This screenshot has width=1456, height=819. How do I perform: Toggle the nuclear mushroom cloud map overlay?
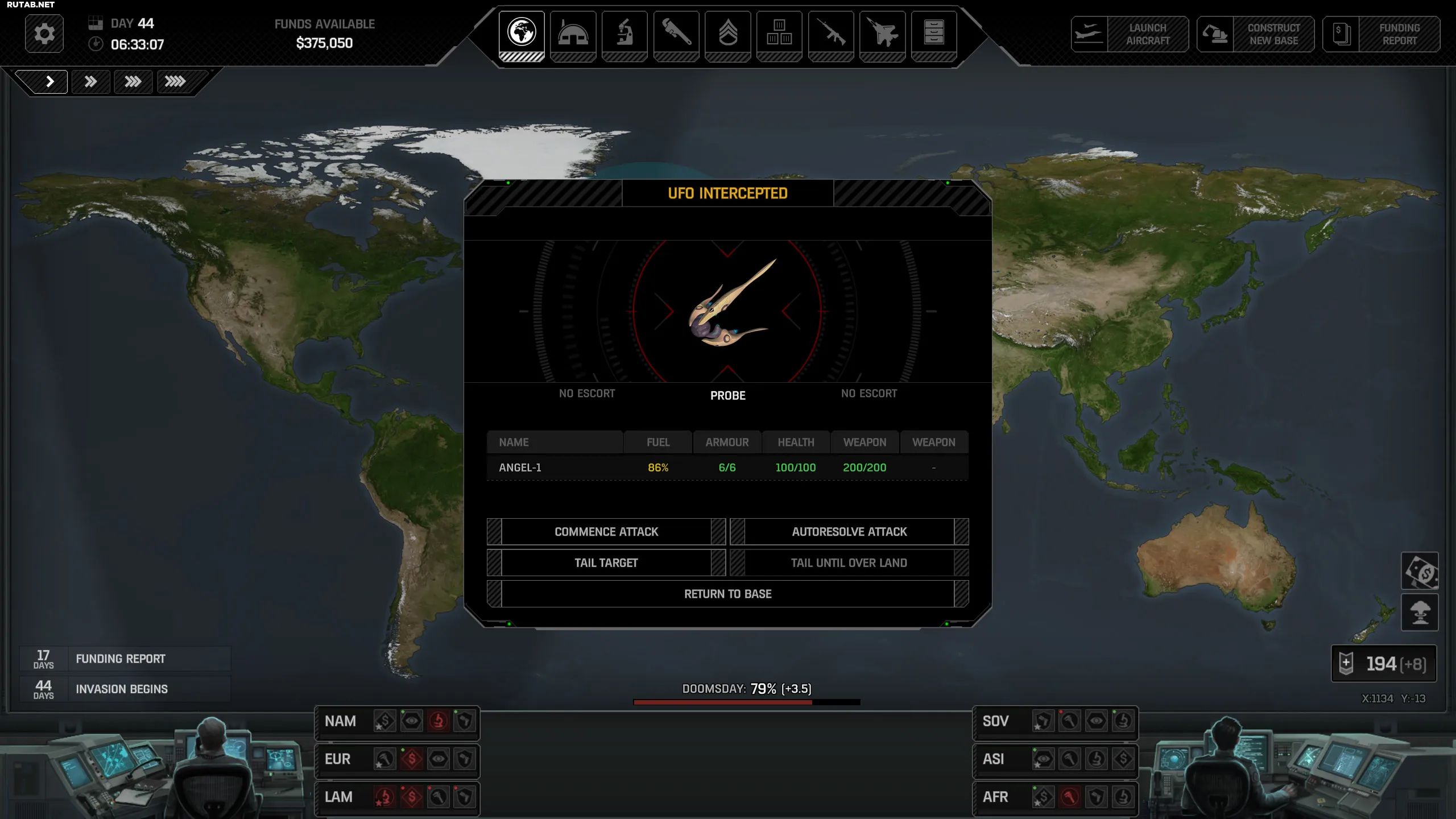1420,613
